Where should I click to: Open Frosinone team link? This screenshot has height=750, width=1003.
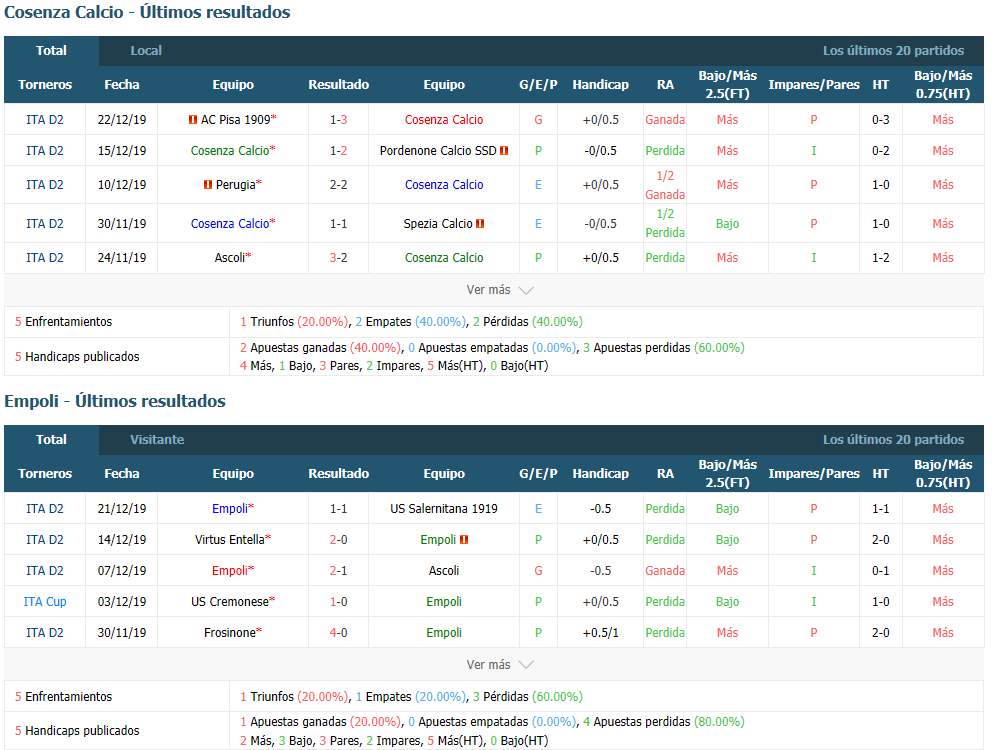[230, 633]
